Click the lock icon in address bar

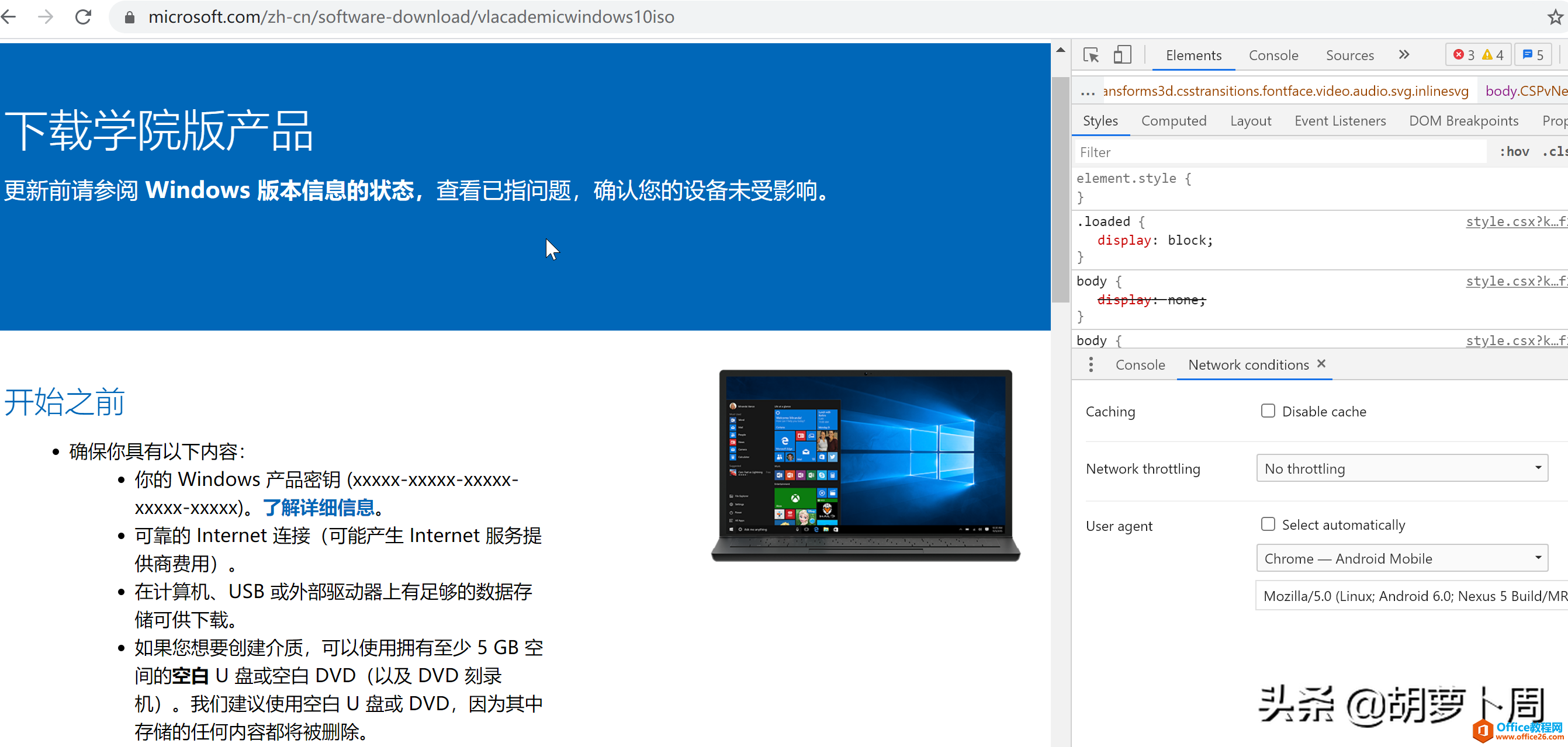tap(129, 17)
